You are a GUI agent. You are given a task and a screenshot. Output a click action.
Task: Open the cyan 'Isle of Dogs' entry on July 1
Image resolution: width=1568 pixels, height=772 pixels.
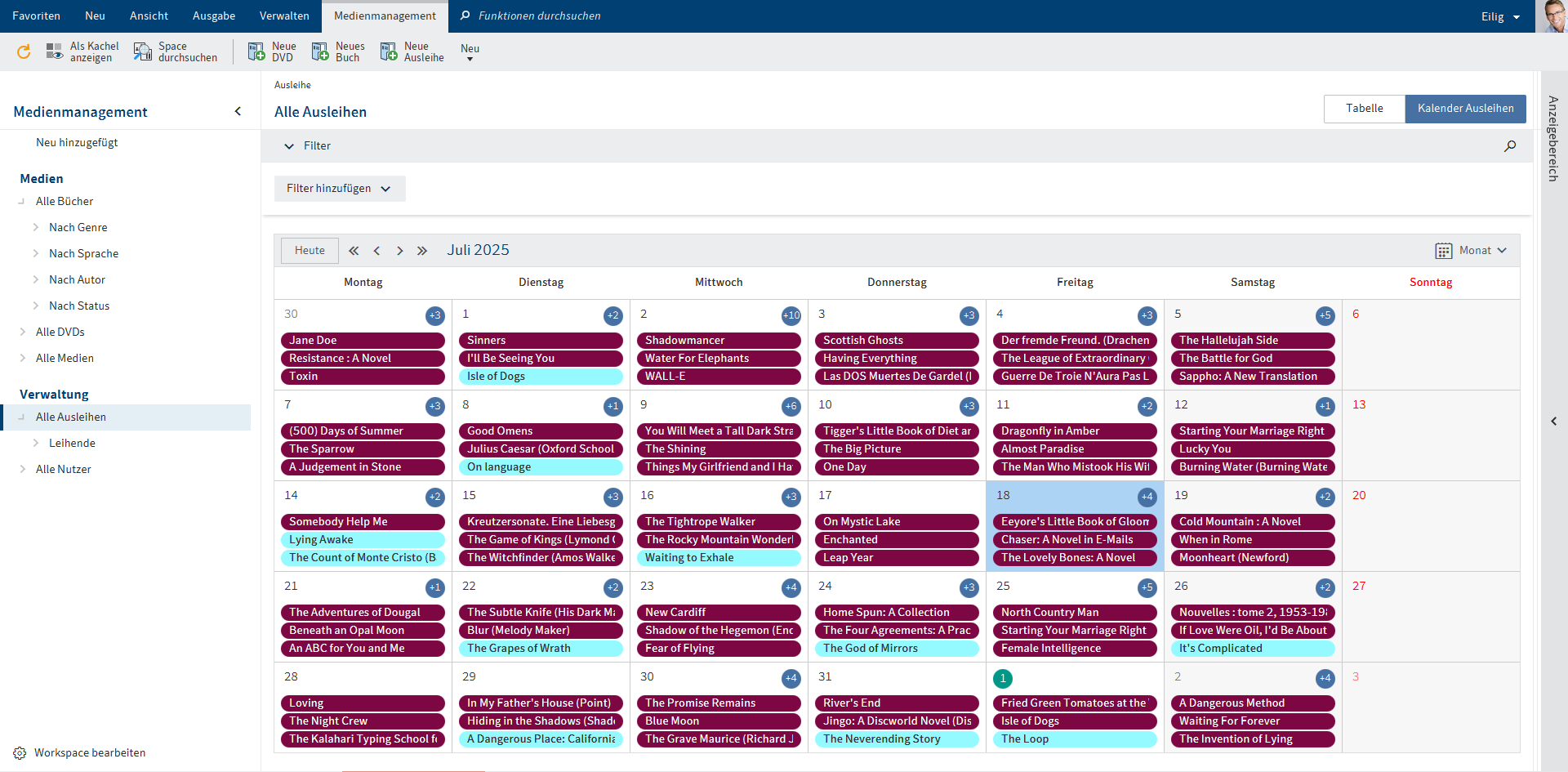(540, 377)
